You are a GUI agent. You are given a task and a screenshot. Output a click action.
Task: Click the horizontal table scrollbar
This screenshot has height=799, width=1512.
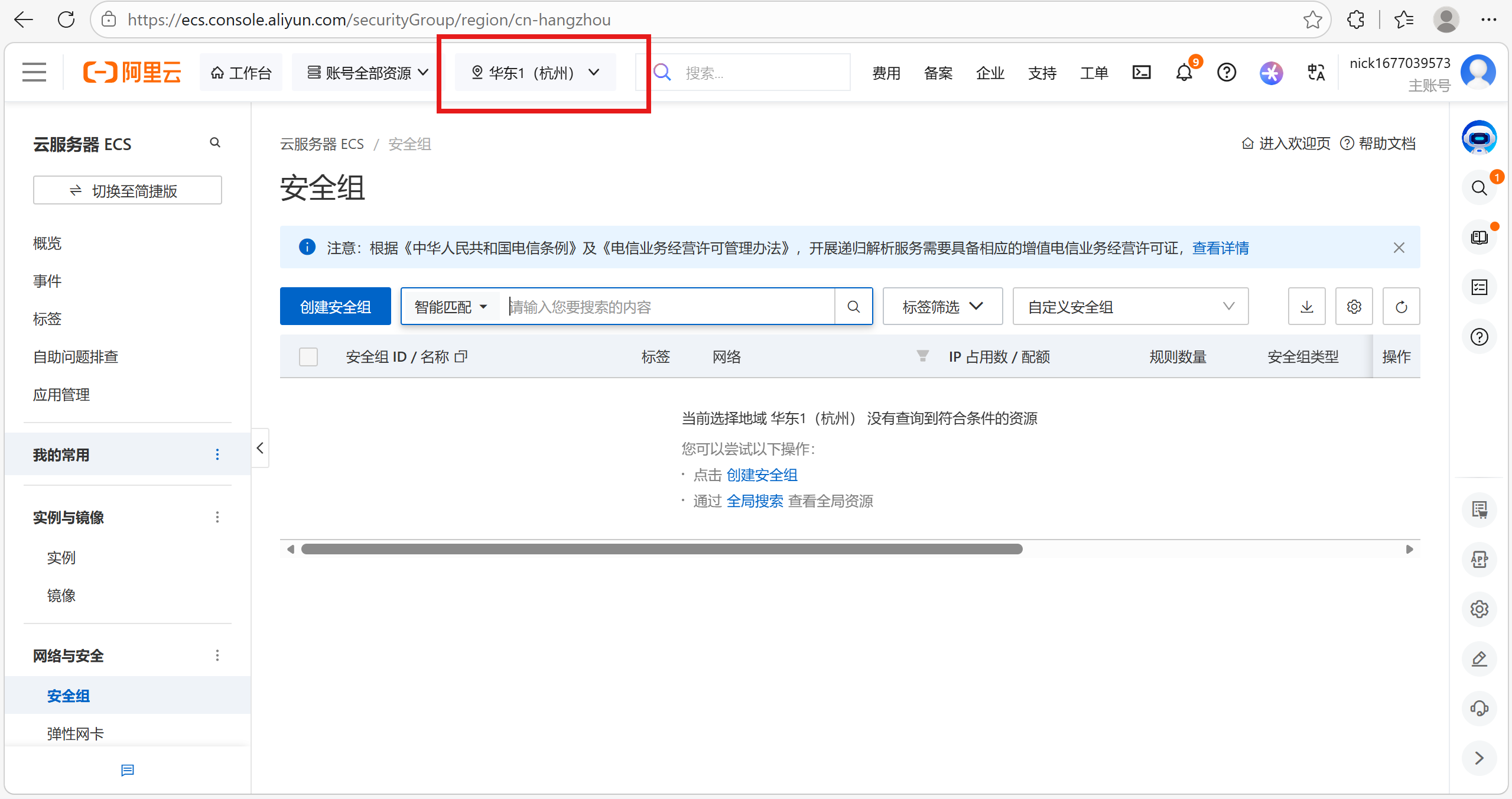[x=662, y=549]
